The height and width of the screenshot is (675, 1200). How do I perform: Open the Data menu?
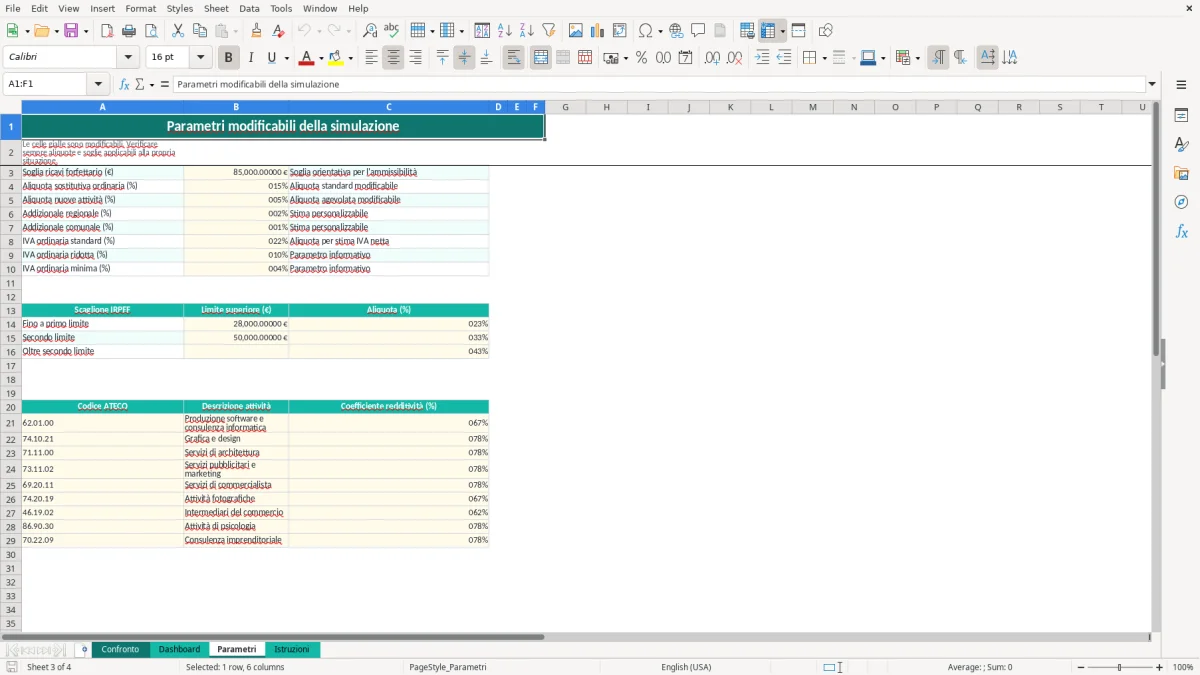tap(249, 8)
